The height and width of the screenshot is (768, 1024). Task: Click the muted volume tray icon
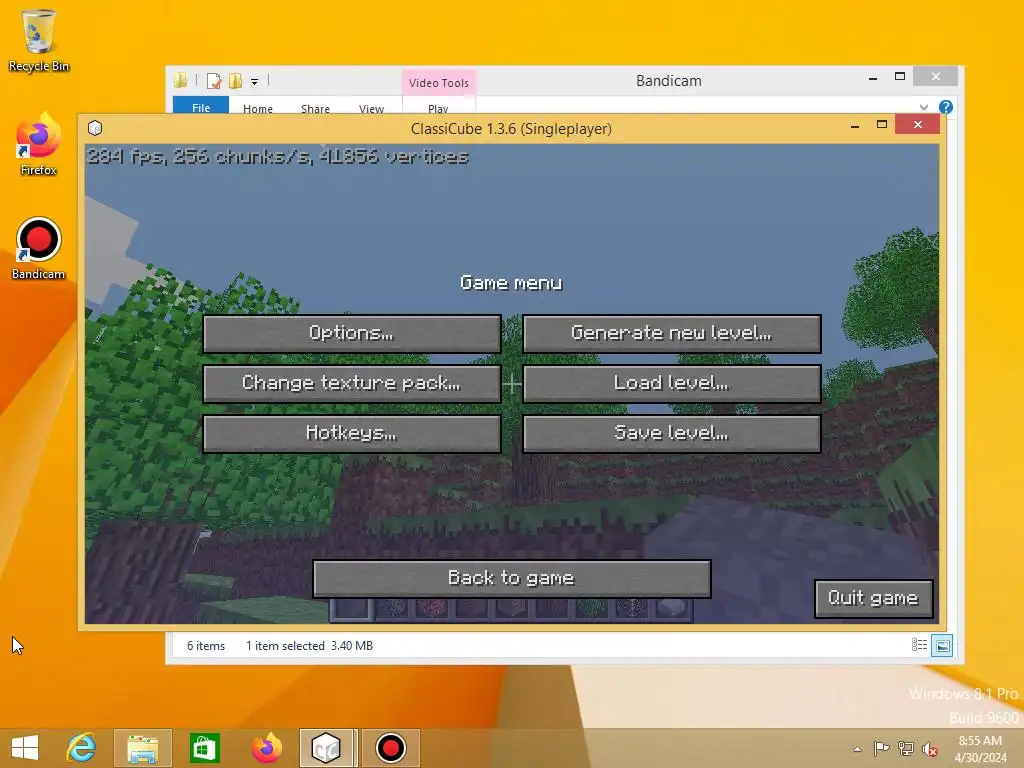[929, 749]
